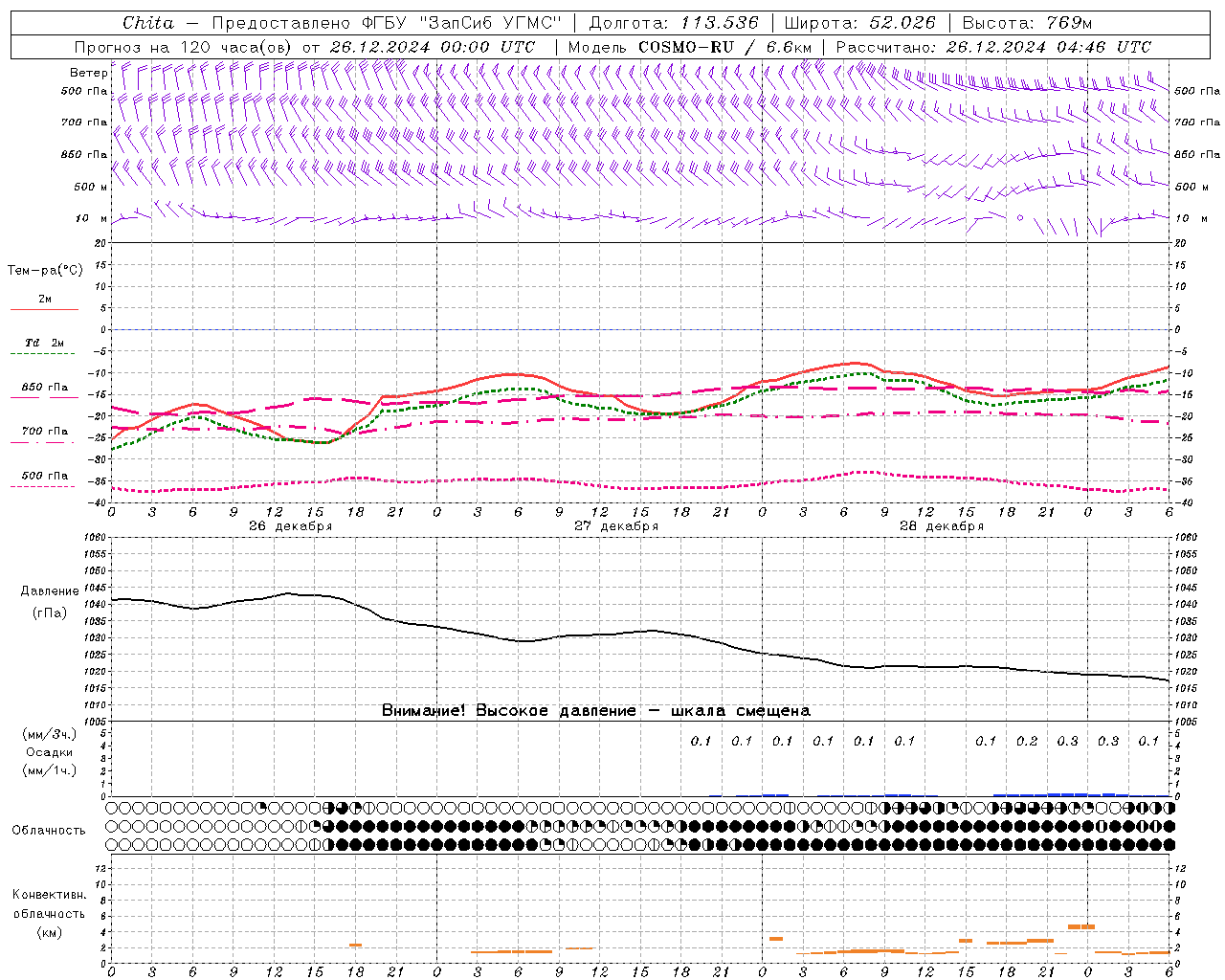The height and width of the screenshot is (980, 1225).
Task: Click the "850 гПа" temperature legend entry
Action: (x=45, y=388)
